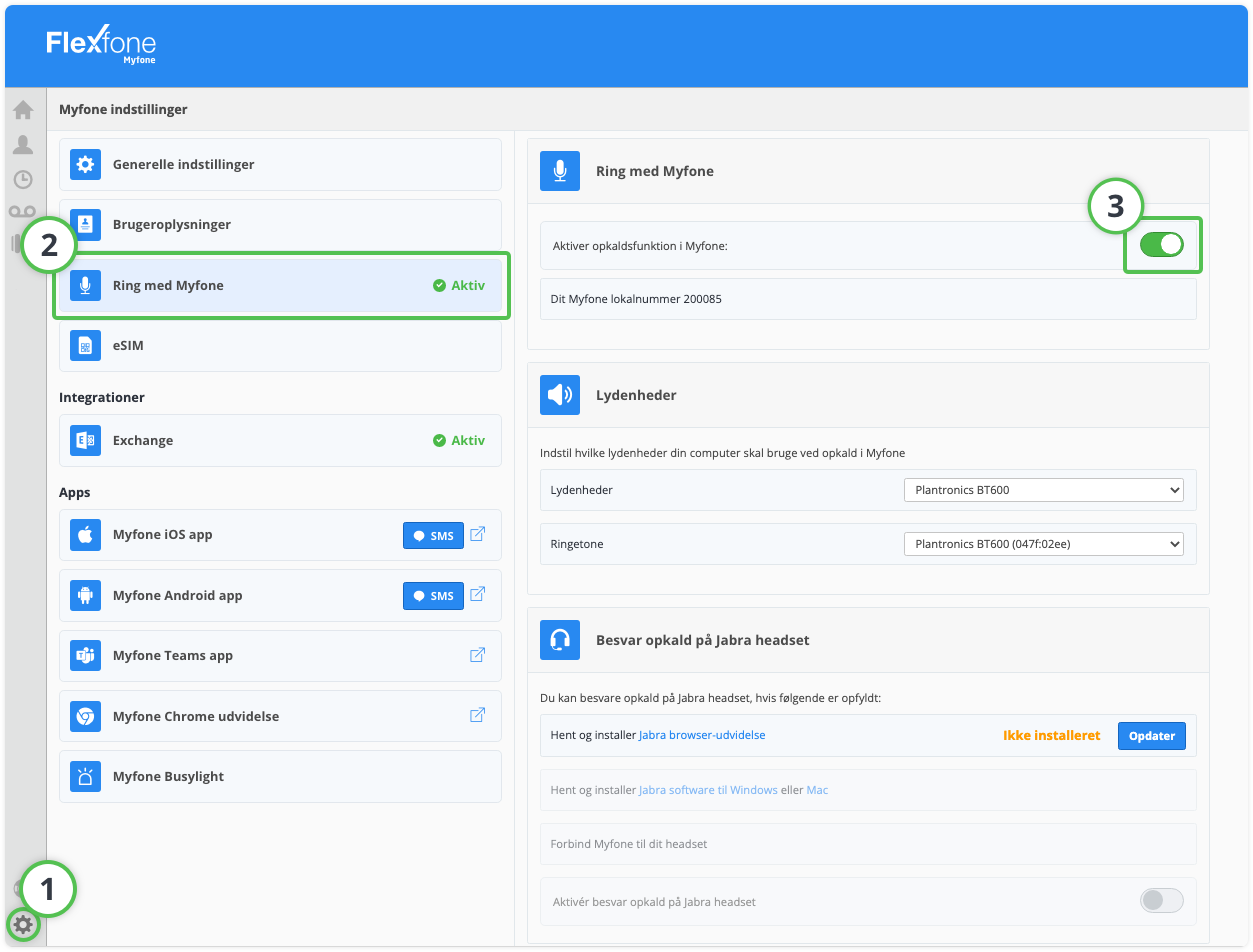This screenshot has height=952, width=1253.
Task: Open external link for Myfone Chrome udvidelse
Action: [x=478, y=716]
